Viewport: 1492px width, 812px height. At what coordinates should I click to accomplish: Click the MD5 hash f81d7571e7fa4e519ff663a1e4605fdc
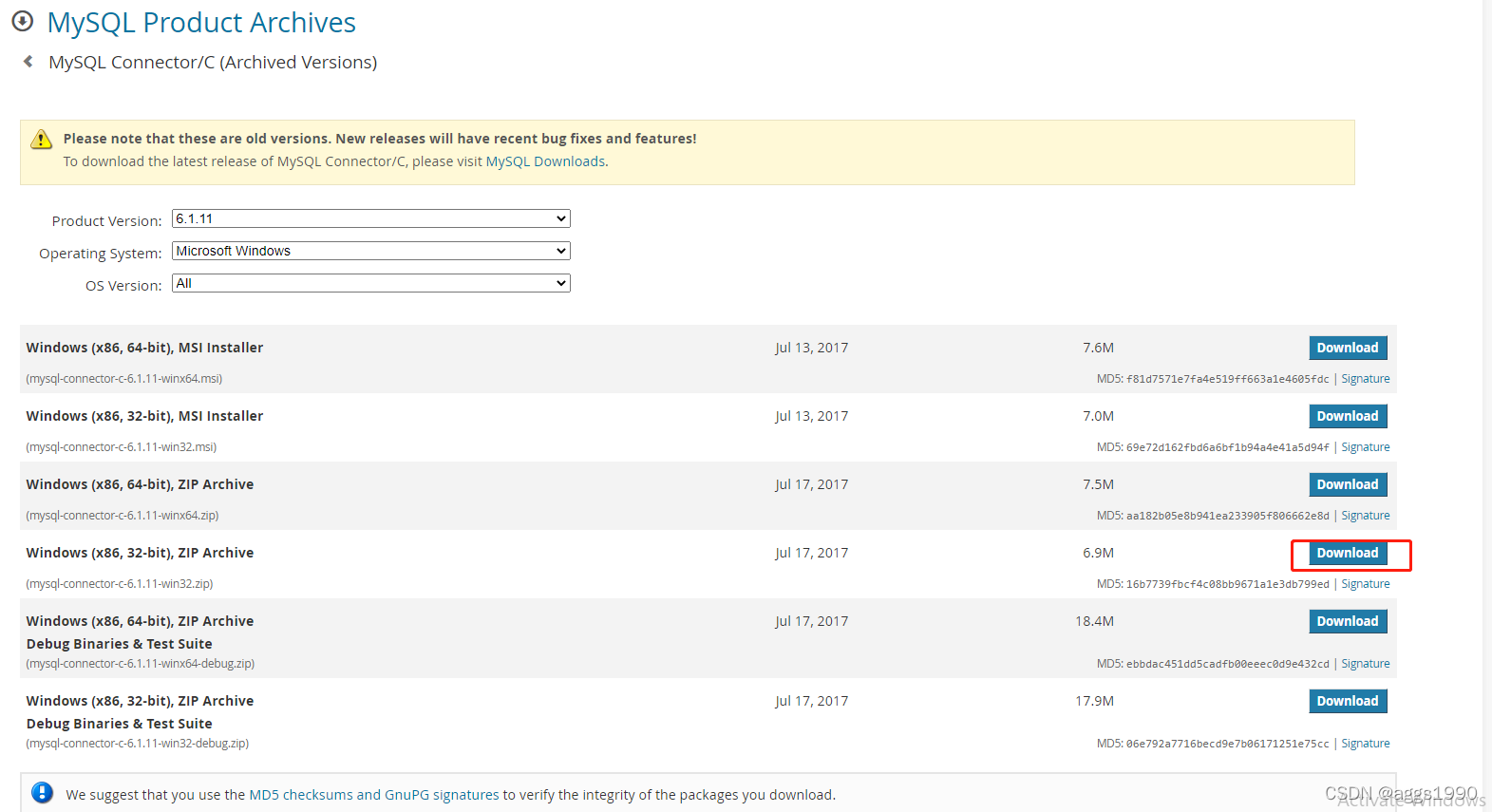click(1228, 379)
